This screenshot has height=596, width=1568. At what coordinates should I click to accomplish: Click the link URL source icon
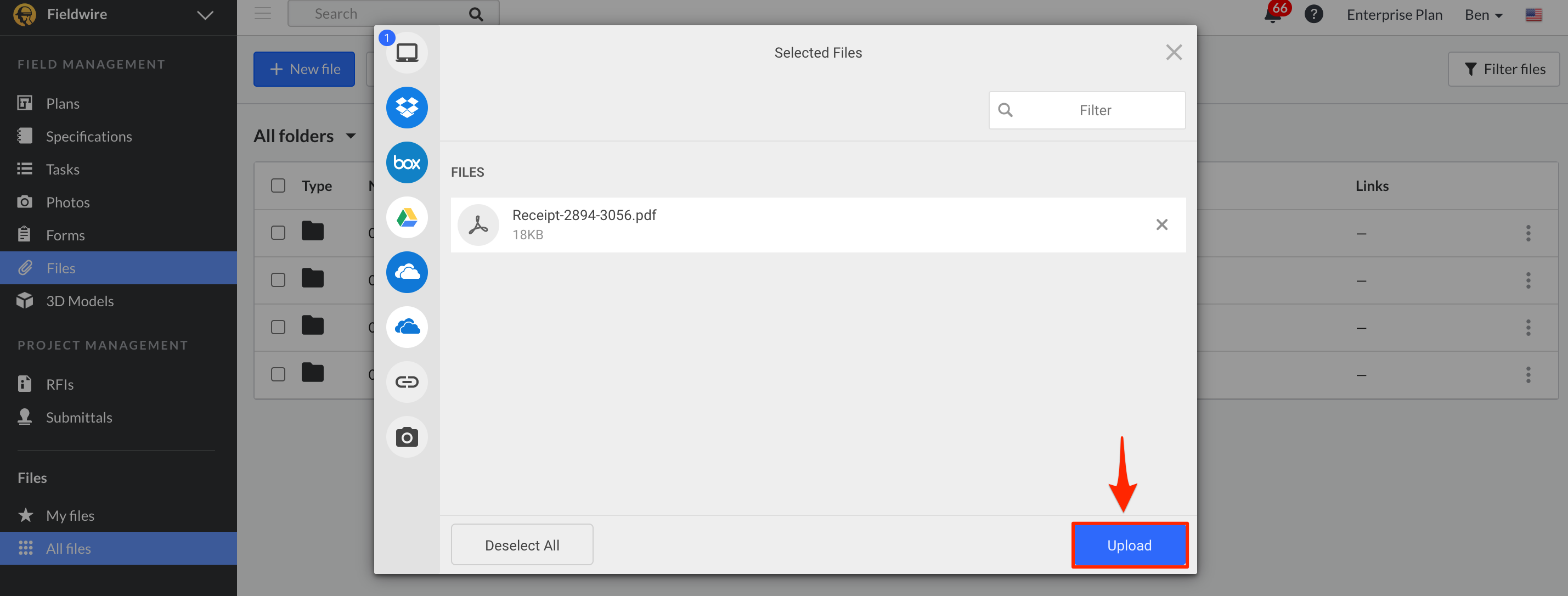(x=407, y=382)
